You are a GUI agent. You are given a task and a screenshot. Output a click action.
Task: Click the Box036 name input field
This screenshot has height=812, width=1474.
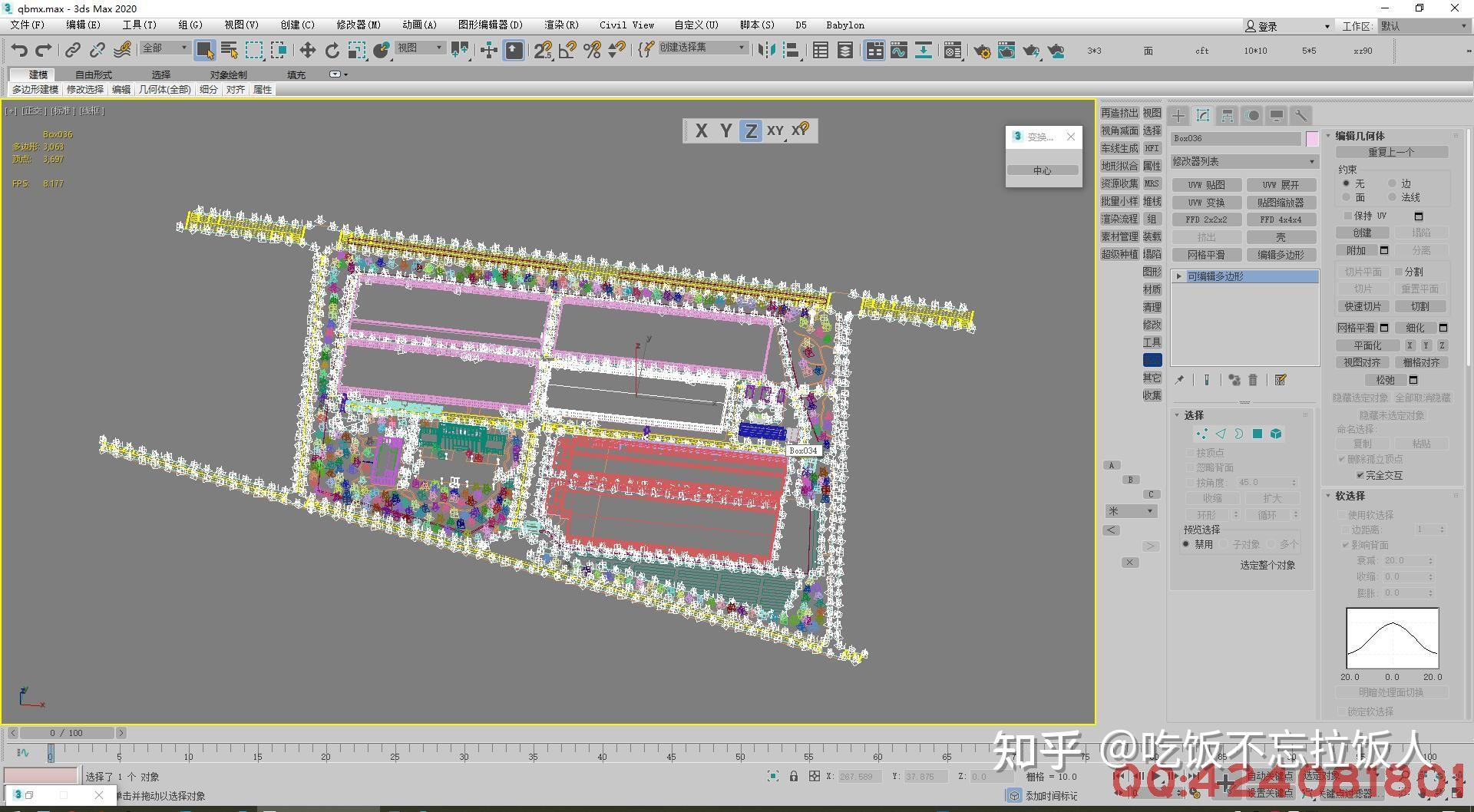(1236, 138)
